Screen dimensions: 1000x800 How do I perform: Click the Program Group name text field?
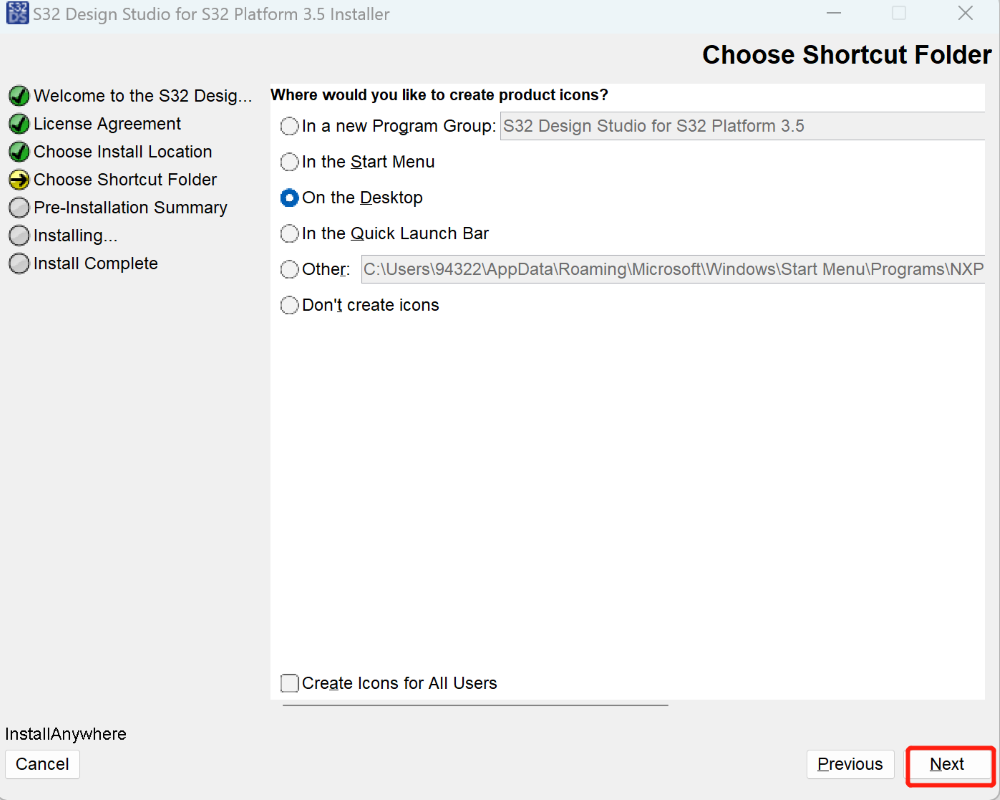pyautogui.click(x=740, y=126)
